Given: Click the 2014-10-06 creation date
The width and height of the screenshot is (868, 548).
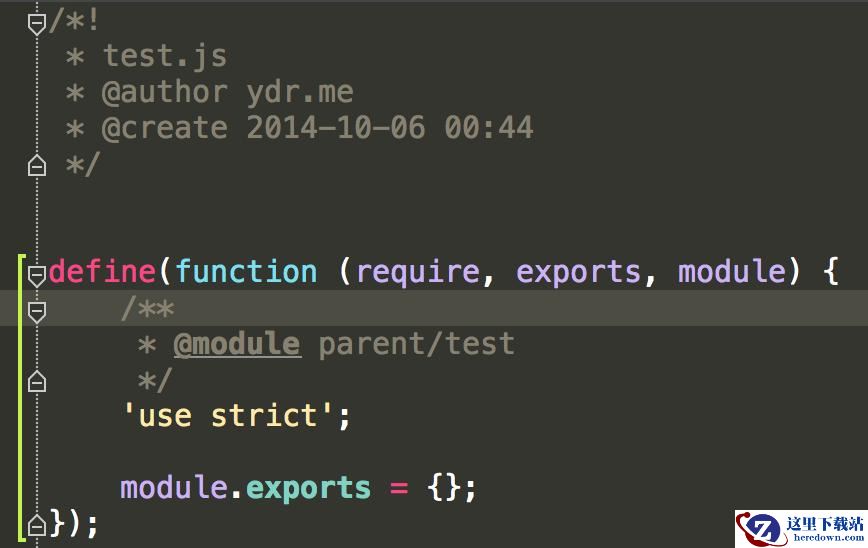Looking at the screenshot, I should click(335, 128).
